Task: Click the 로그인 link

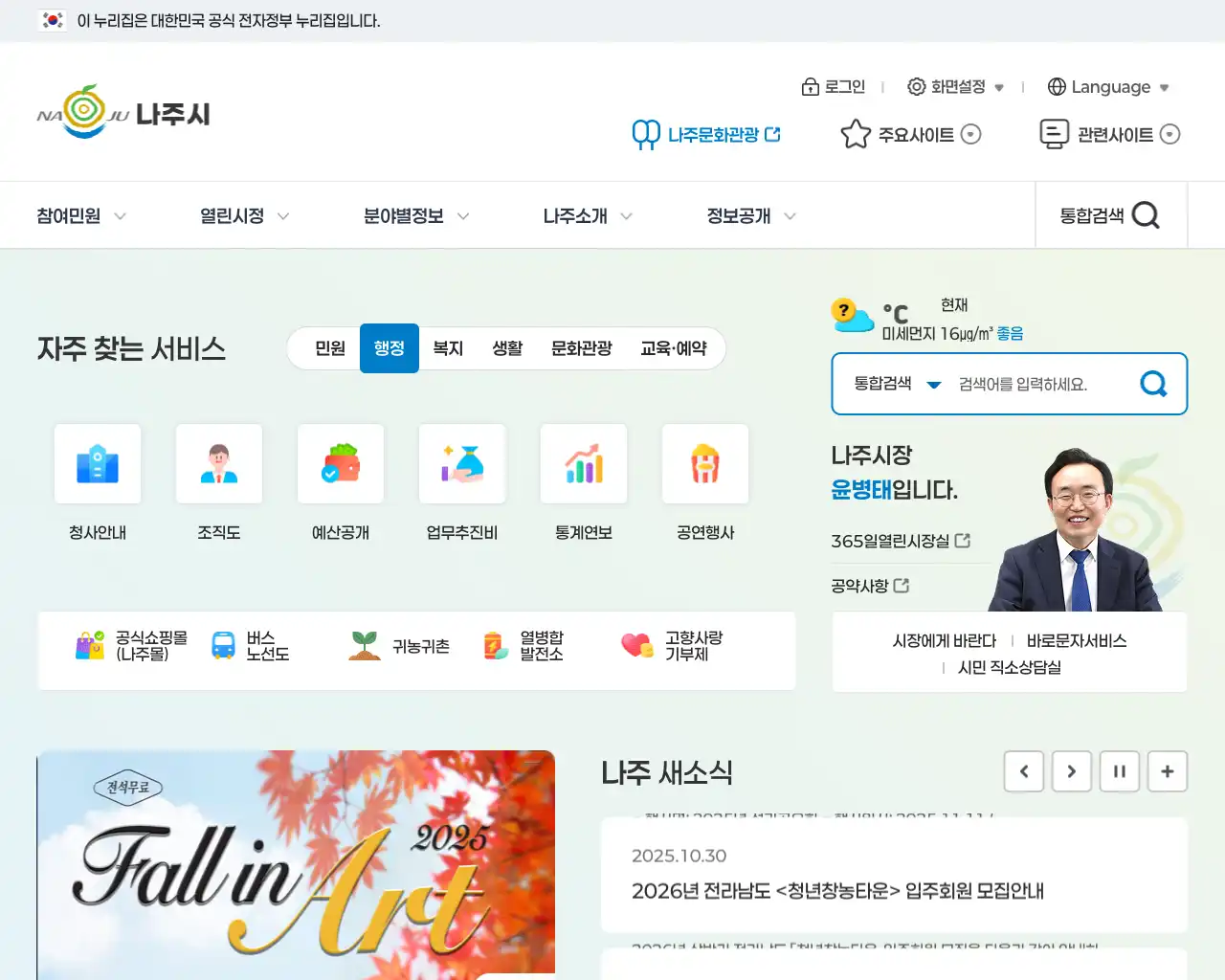Action: [x=835, y=86]
